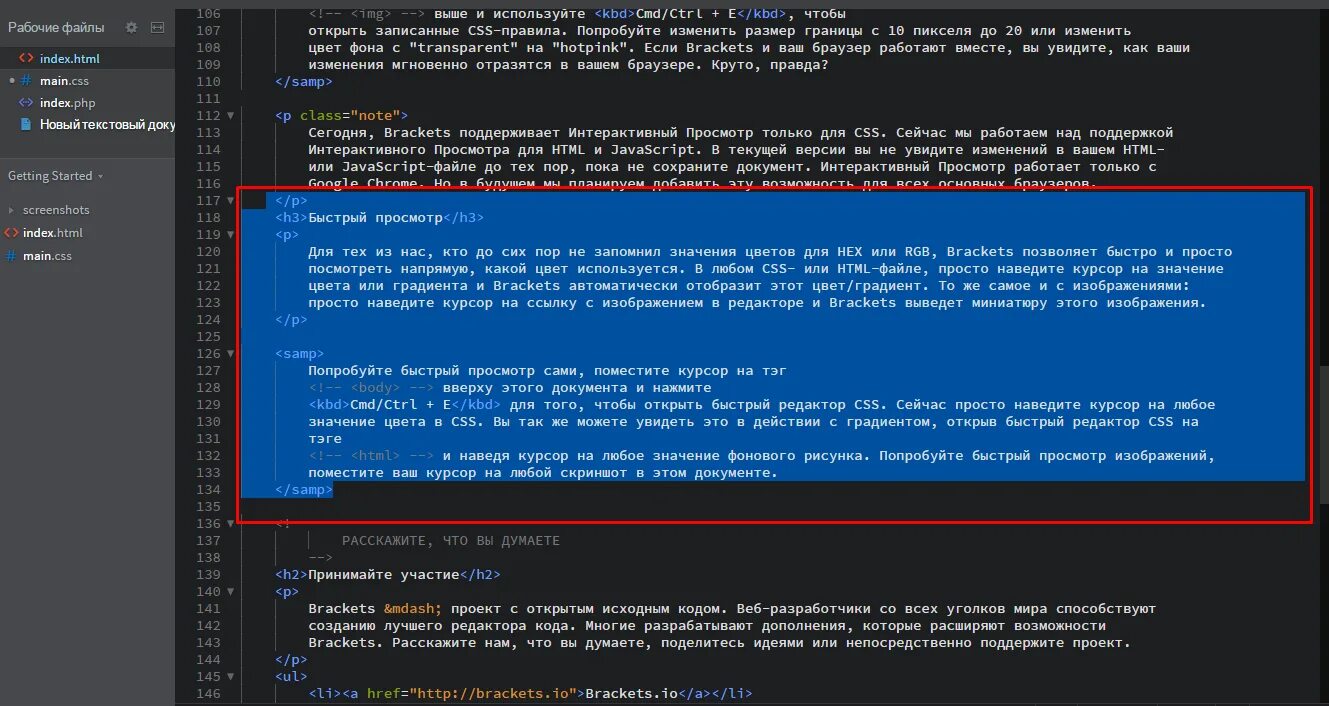Click the class="note" attribute on line 112

tap(350, 116)
